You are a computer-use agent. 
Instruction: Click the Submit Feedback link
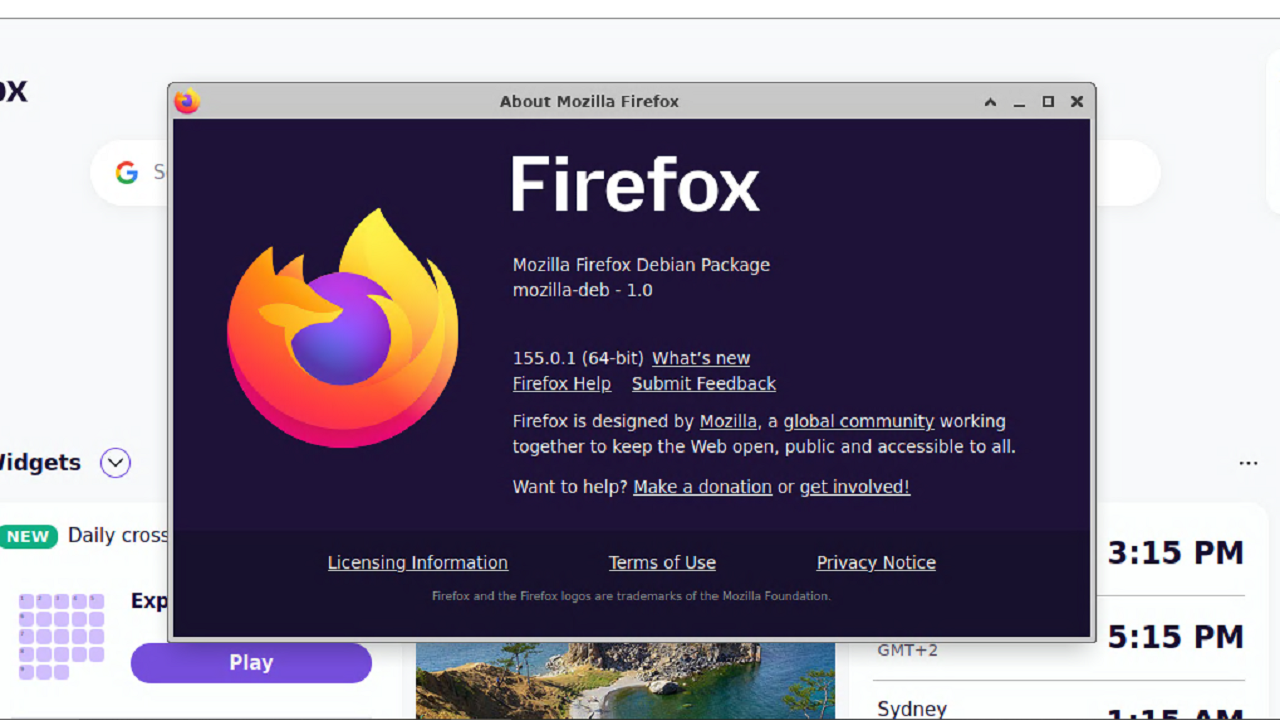(704, 384)
